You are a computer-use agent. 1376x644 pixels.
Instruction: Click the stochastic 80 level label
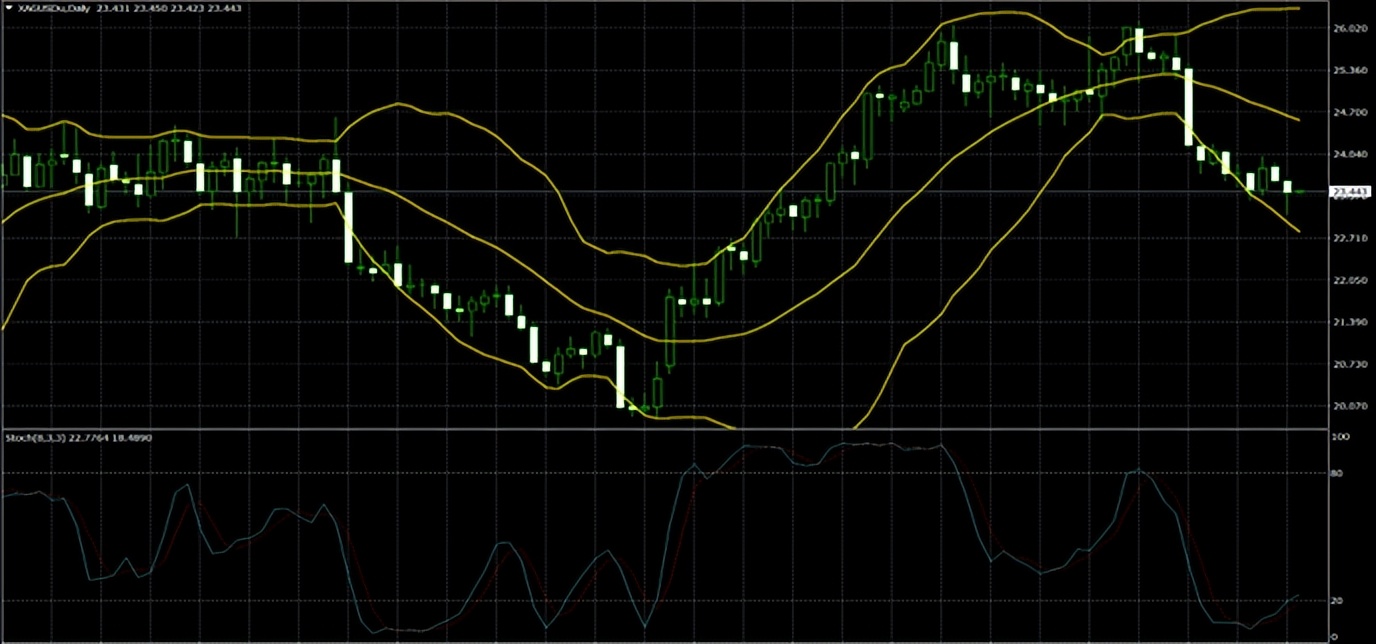(x=1337, y=473)
